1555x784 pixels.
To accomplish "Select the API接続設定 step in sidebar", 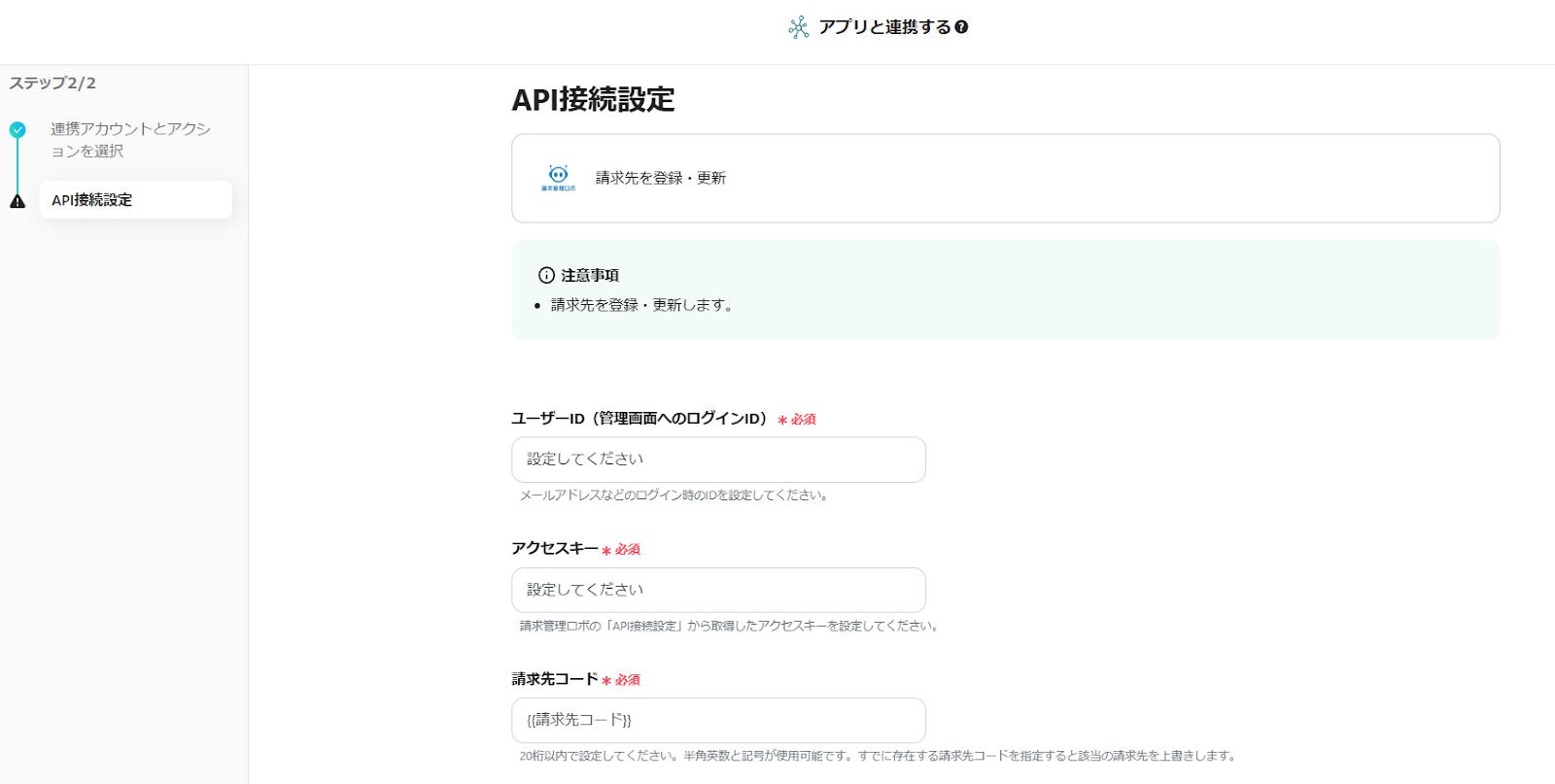I will click(135, 200).
